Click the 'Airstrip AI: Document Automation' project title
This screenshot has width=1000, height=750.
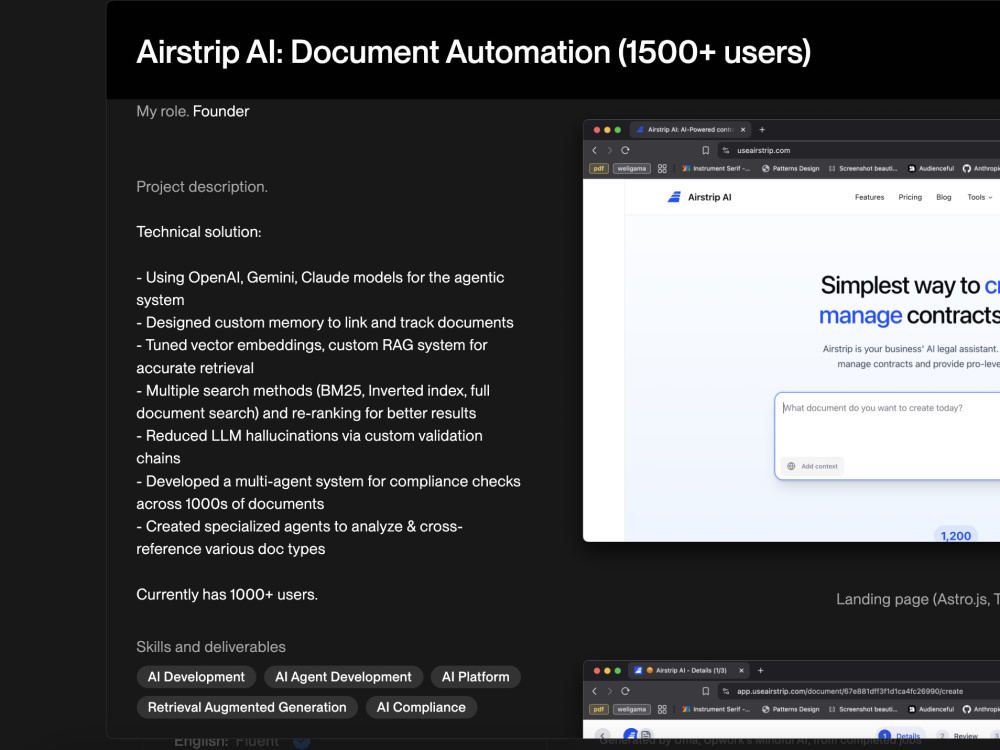pyautogui.click(x=473, y=52)
